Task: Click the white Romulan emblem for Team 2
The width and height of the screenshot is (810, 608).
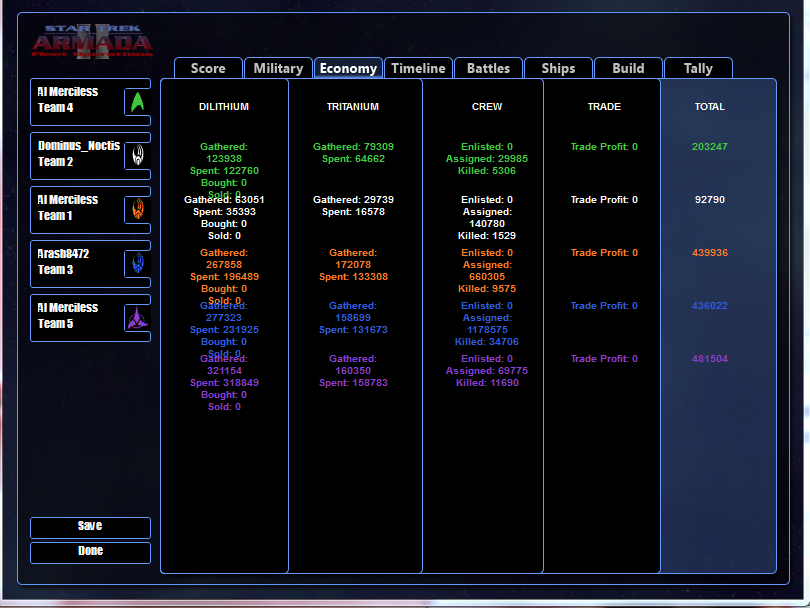Action: tap(137, 156)
